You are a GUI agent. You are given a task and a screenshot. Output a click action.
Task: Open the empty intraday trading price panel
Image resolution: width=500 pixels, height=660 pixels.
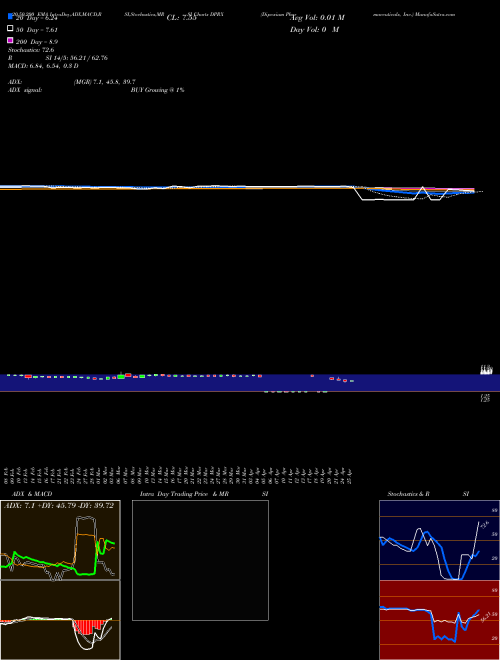pos(200,560)
